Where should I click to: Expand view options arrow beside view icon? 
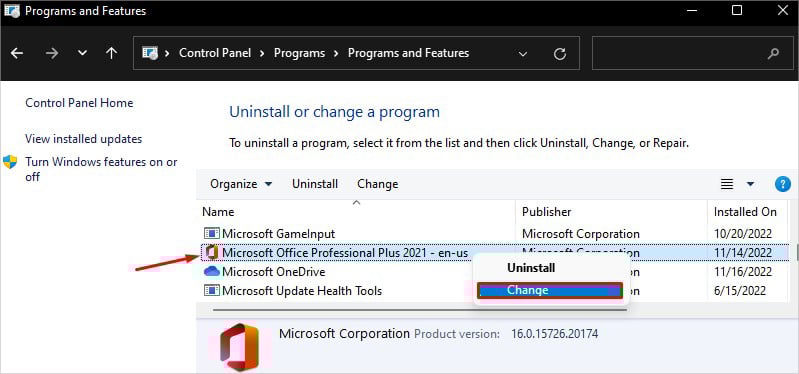[750, 184]
